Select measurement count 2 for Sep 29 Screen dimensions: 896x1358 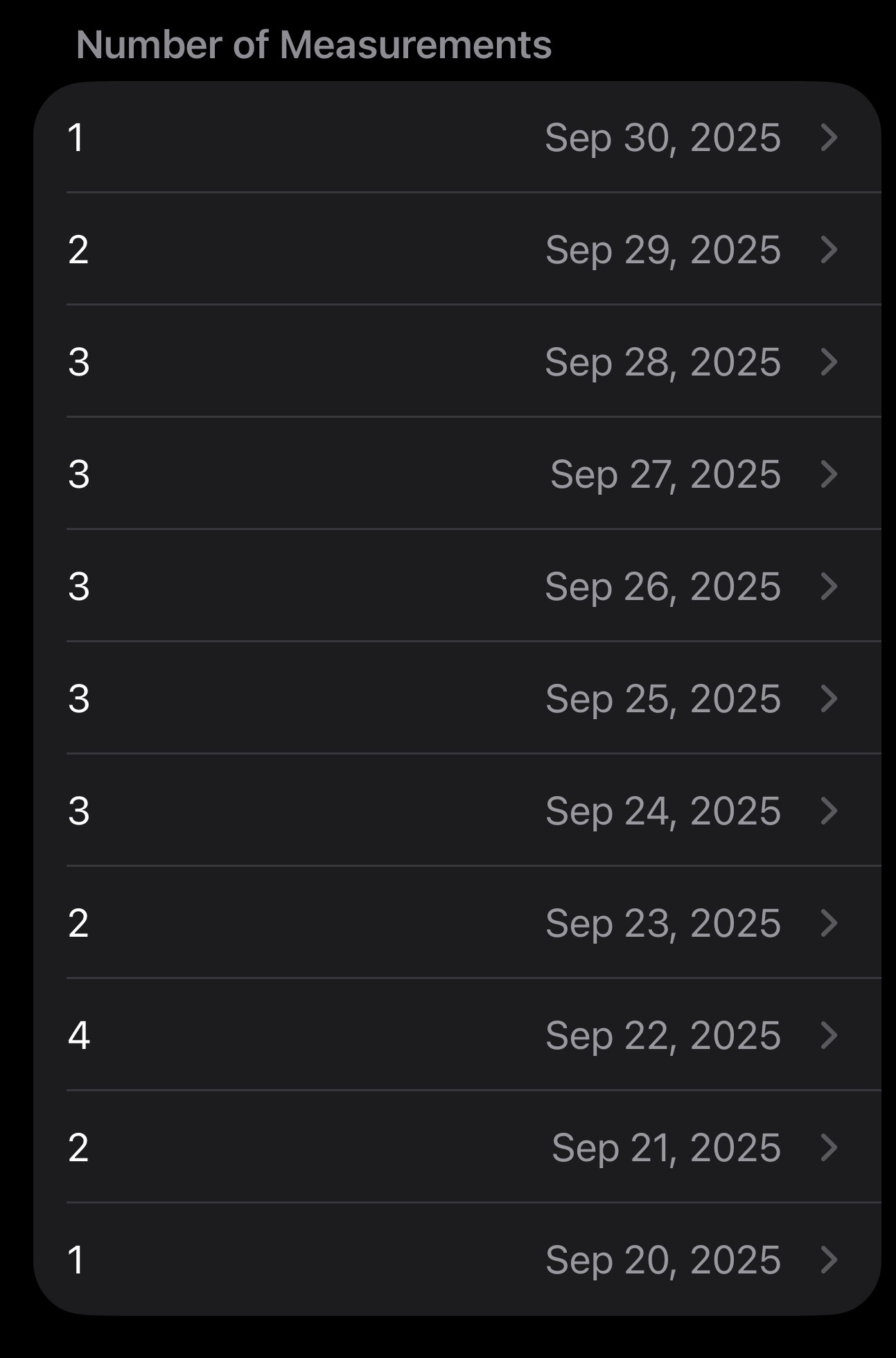[x=78, y=249]
